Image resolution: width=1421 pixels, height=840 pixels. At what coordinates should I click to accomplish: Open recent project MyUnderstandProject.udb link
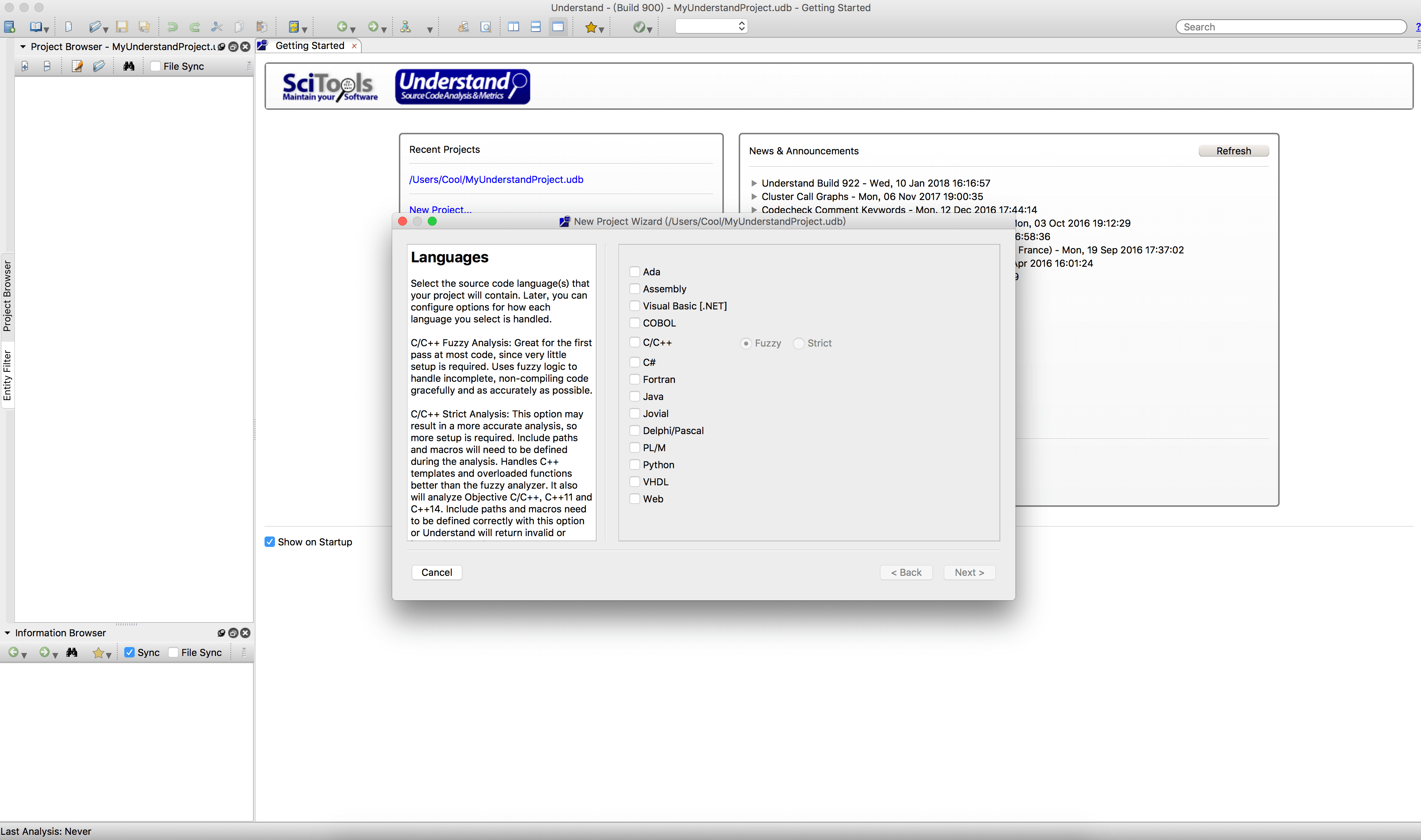[x=496, y=180]
